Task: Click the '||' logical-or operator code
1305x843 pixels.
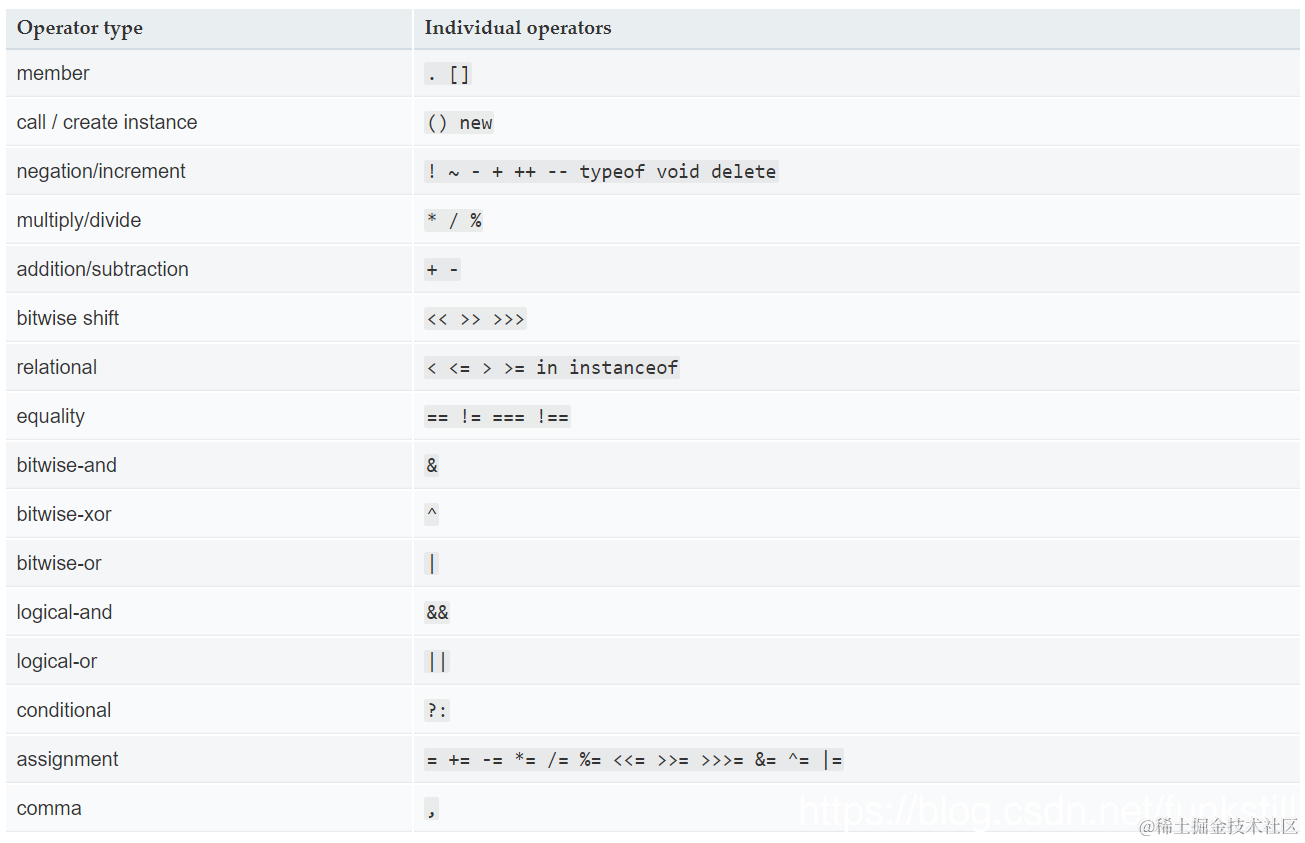Action: click(x=437, y=662)
